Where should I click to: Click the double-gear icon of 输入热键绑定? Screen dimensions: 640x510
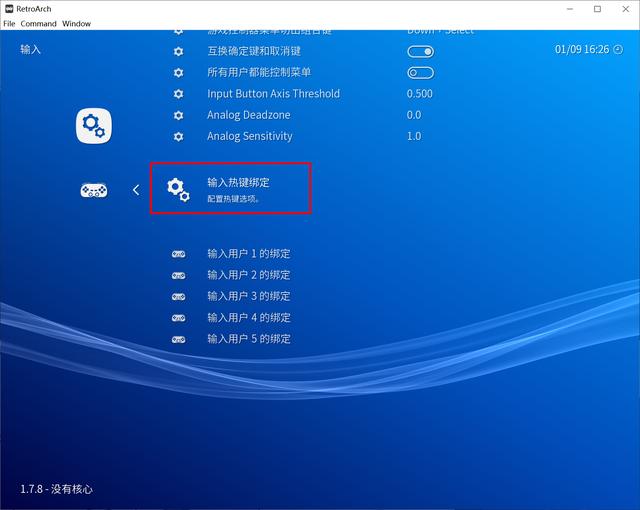pos(178,190)
